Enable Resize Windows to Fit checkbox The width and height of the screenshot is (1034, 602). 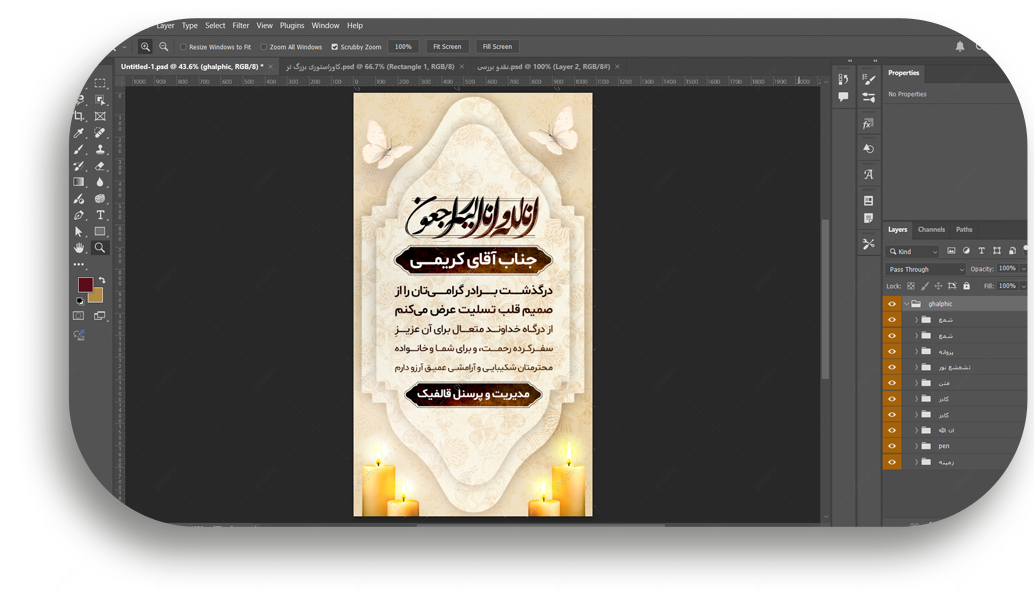click(x=184, y=47)
